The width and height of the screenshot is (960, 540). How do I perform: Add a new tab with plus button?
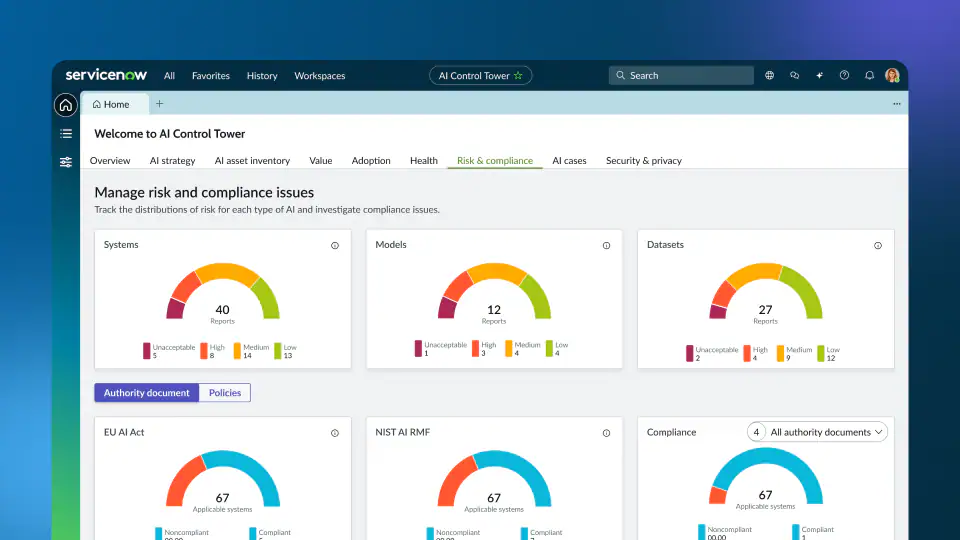[x=159, y=104]
